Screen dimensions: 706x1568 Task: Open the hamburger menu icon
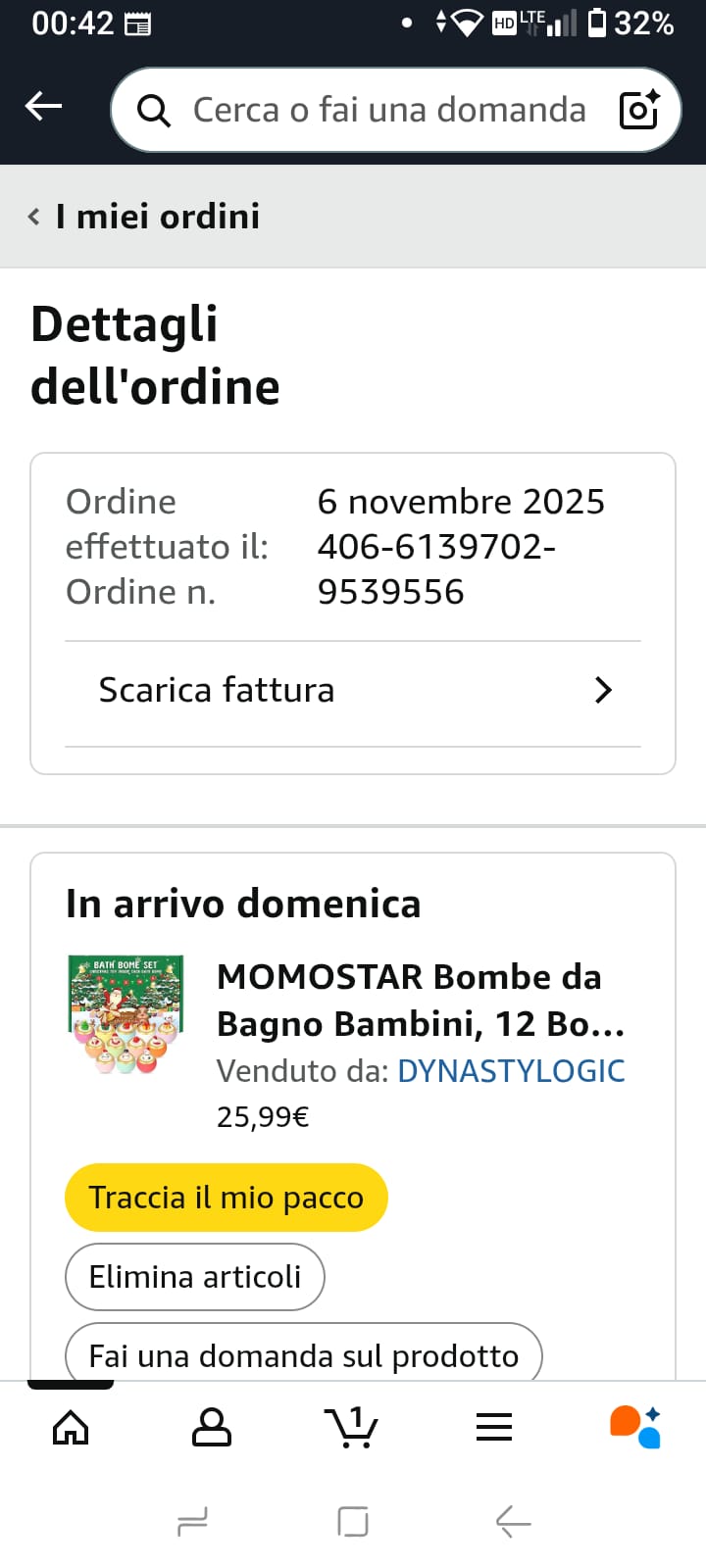coord(494,1428)
